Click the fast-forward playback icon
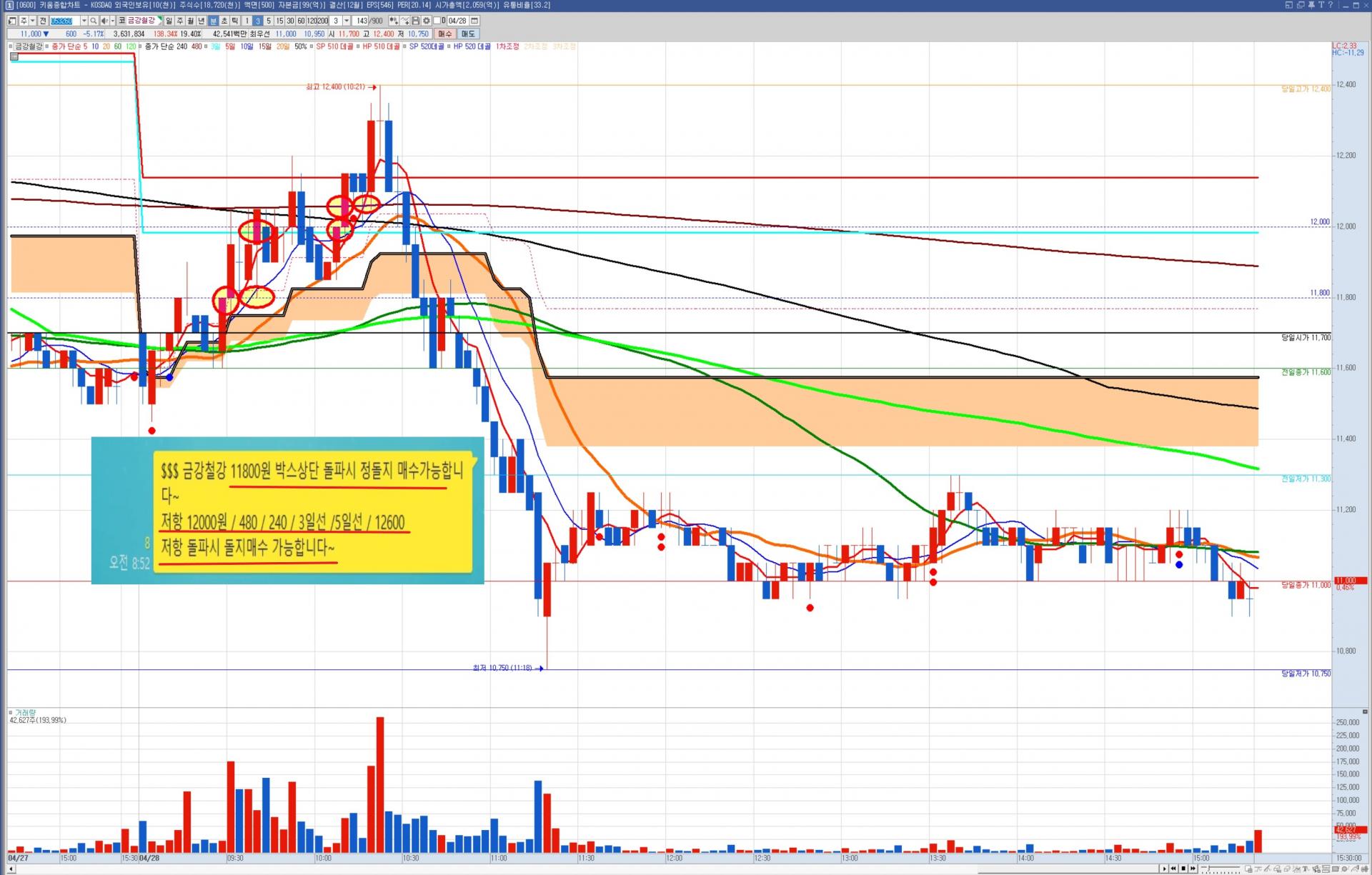The width and height of the screenshot is (1372, 875). 1193,869
